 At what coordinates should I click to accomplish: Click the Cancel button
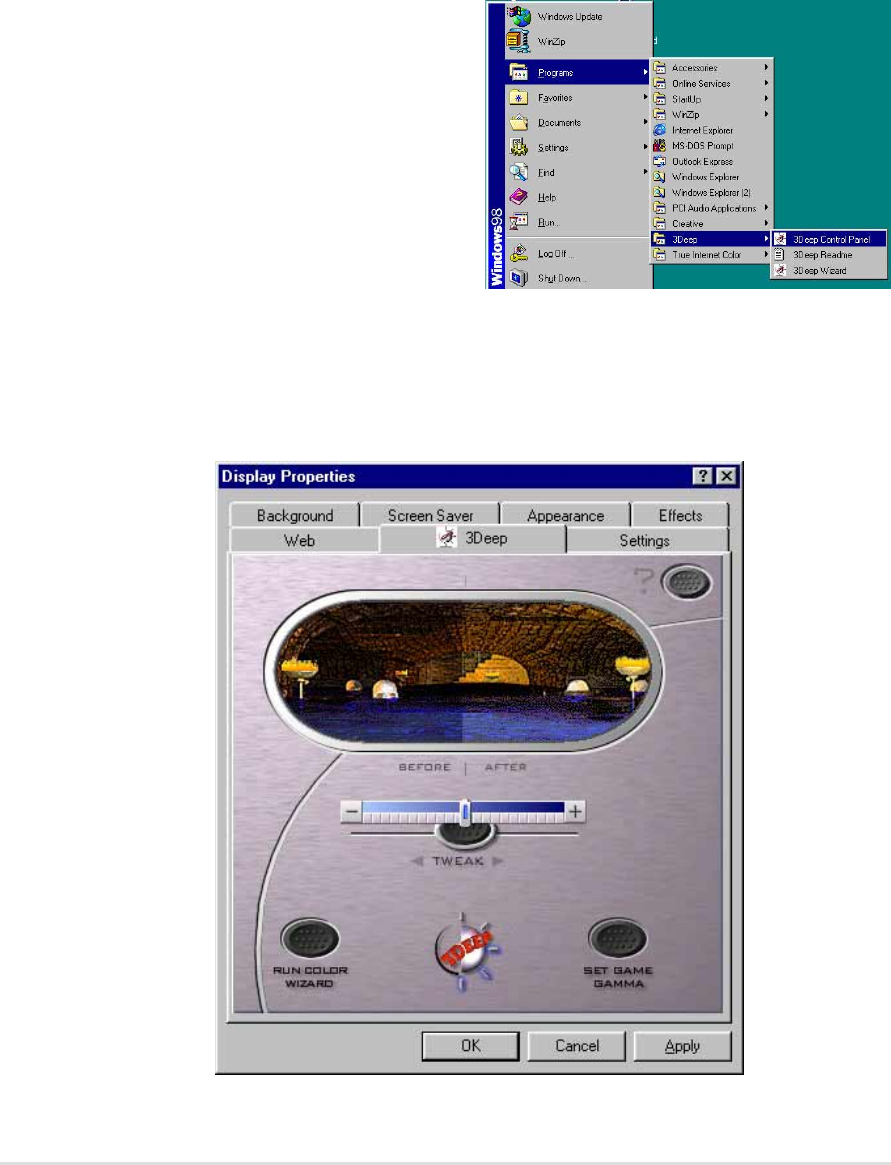coord(577,1046)
